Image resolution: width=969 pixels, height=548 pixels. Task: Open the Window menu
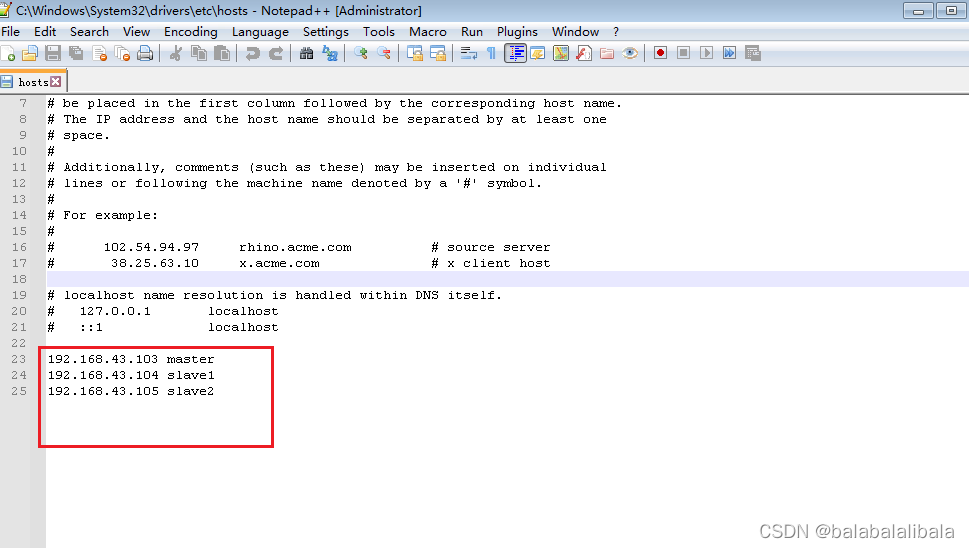click(x=575, y=32)
